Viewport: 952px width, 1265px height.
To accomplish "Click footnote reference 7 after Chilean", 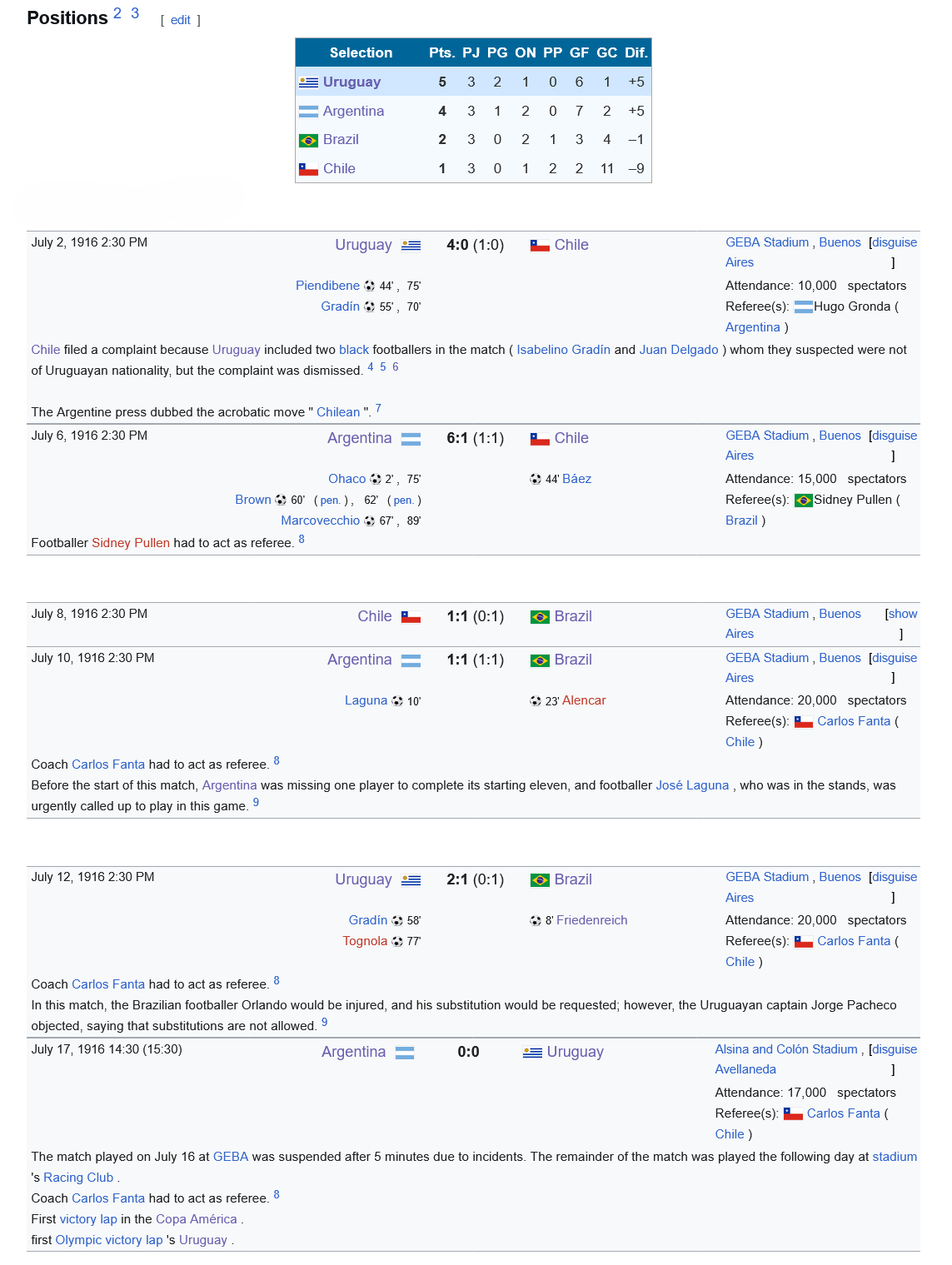I will coord(379,408).
